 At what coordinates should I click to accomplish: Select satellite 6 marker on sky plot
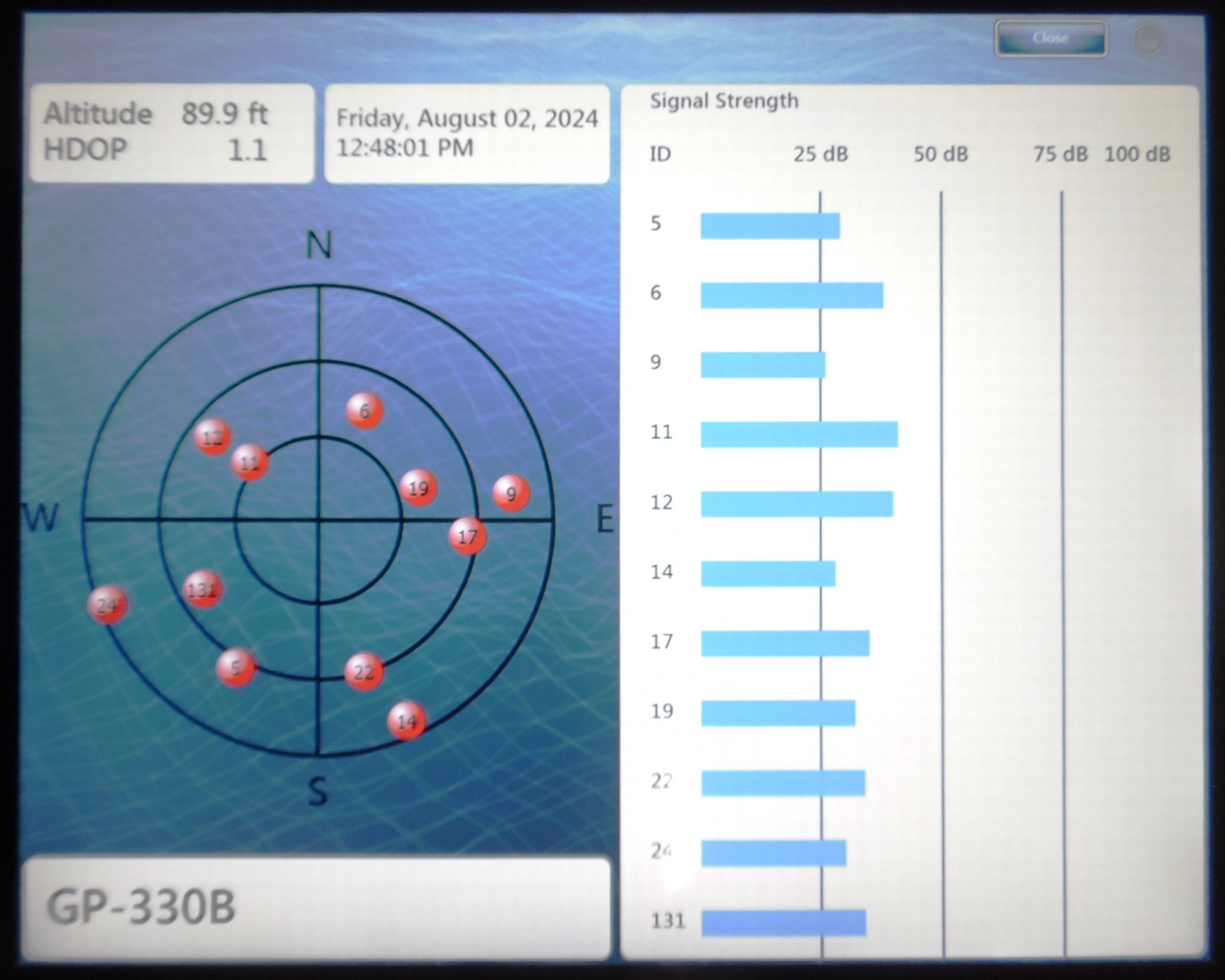pyautogui.click(x=365, y=411)
